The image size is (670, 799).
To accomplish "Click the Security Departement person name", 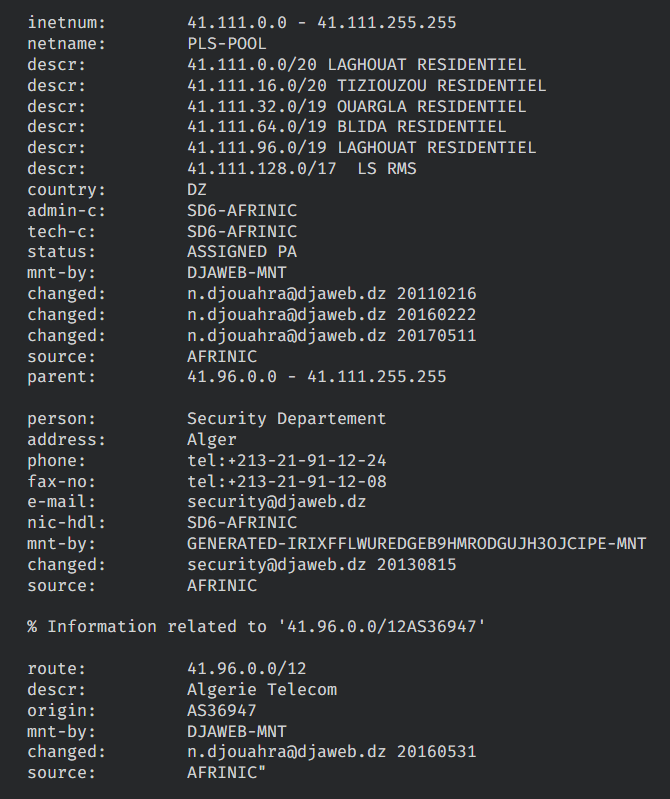I will click(x=286, y=418).
